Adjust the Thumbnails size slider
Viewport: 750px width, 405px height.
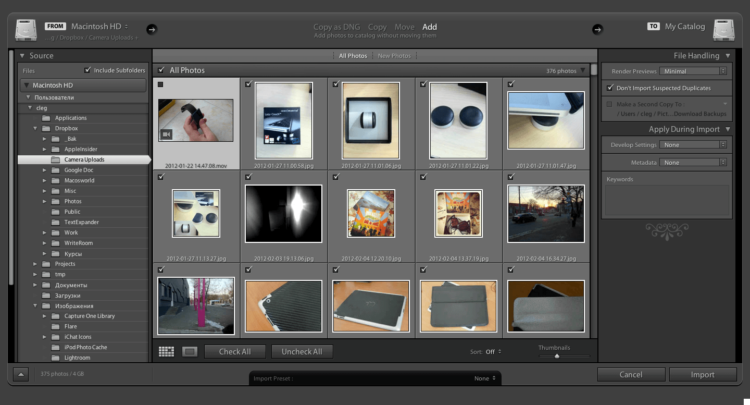click(557, 356)
